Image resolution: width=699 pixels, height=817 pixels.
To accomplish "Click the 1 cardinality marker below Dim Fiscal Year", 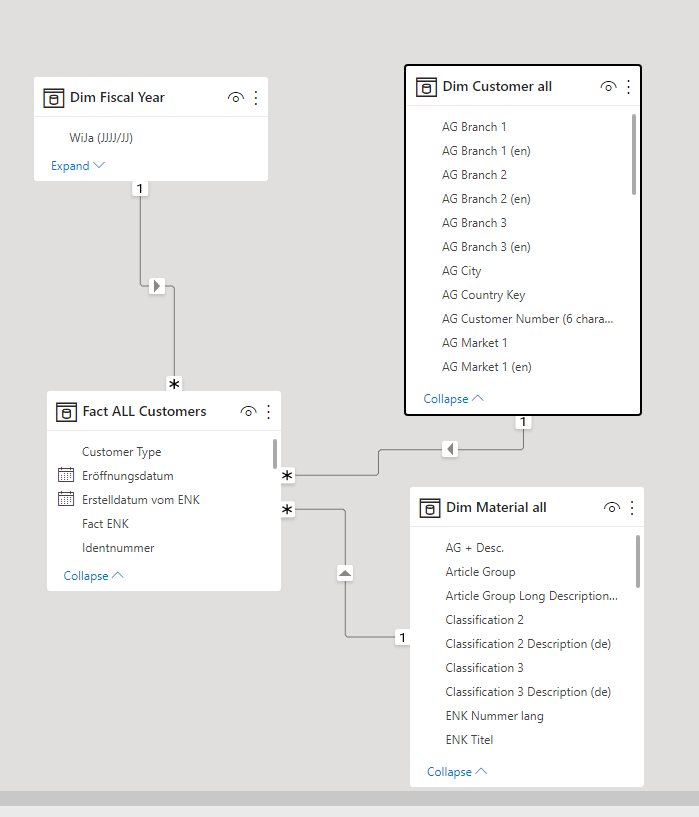I will pos(140,188).
